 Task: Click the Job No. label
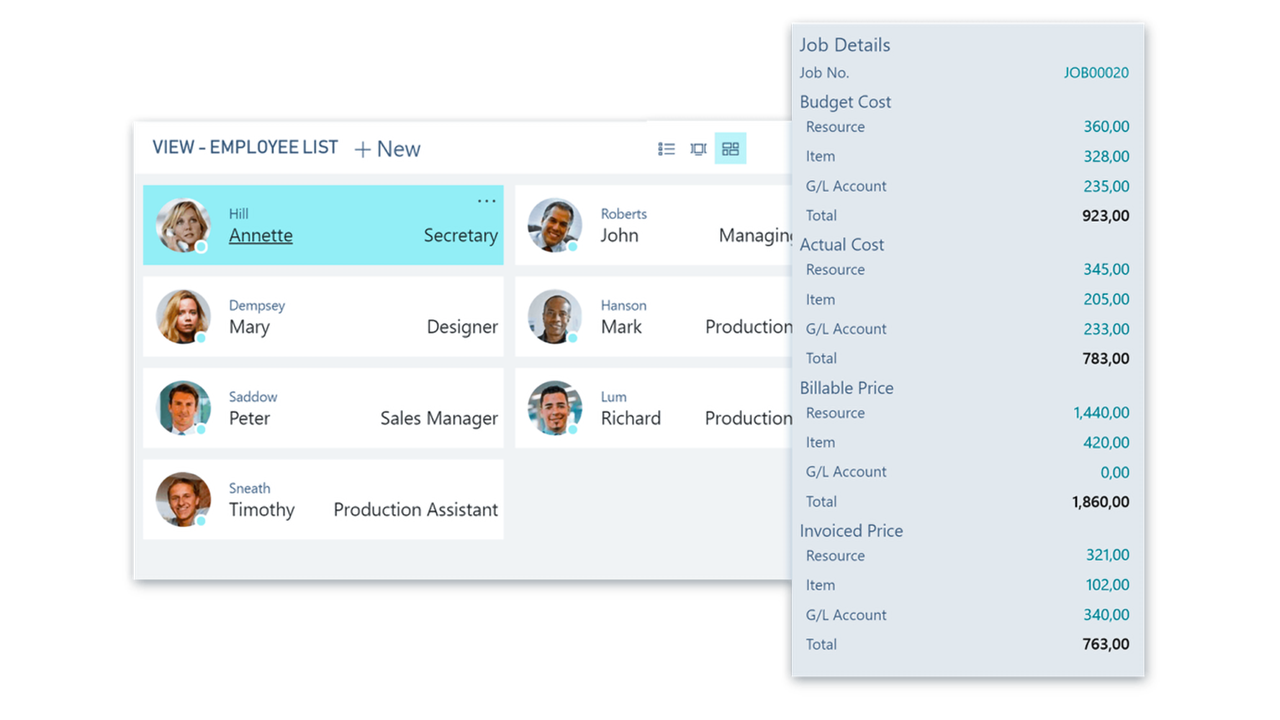[824, 73]
